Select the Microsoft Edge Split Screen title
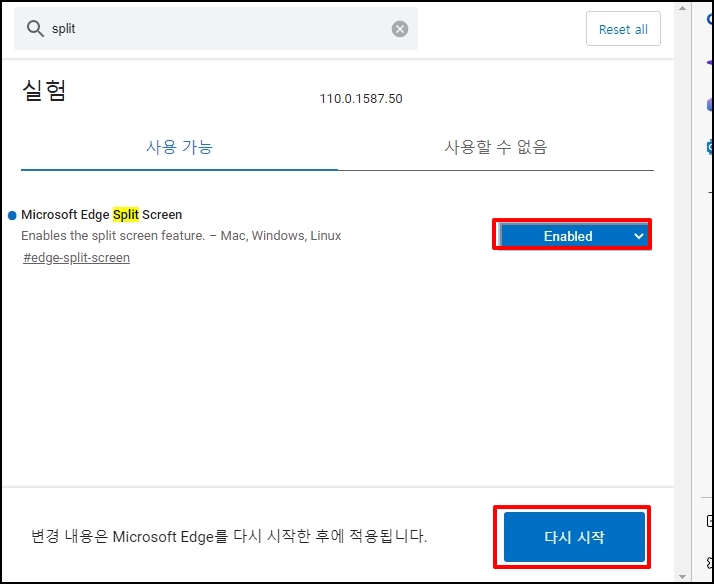Viewport: 714px width, 584px height. [102, 214]
